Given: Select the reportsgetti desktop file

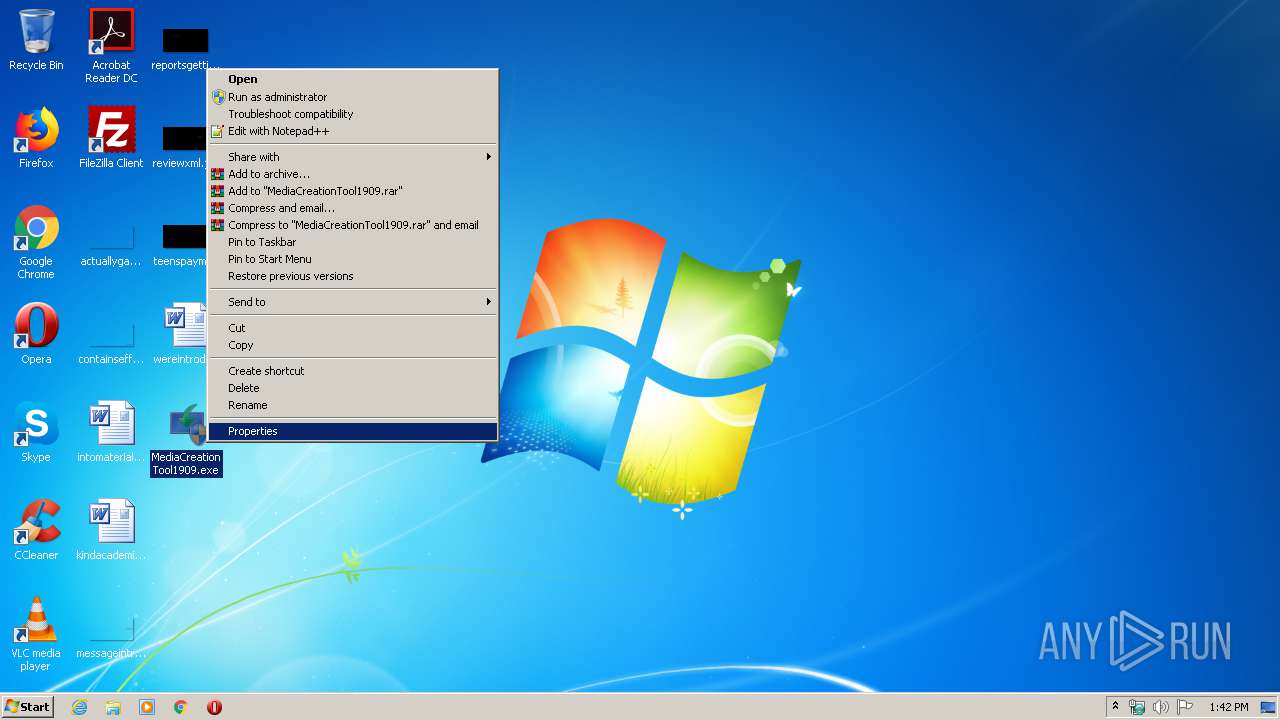Looking at the screenshot, I should tap(185, 50).
